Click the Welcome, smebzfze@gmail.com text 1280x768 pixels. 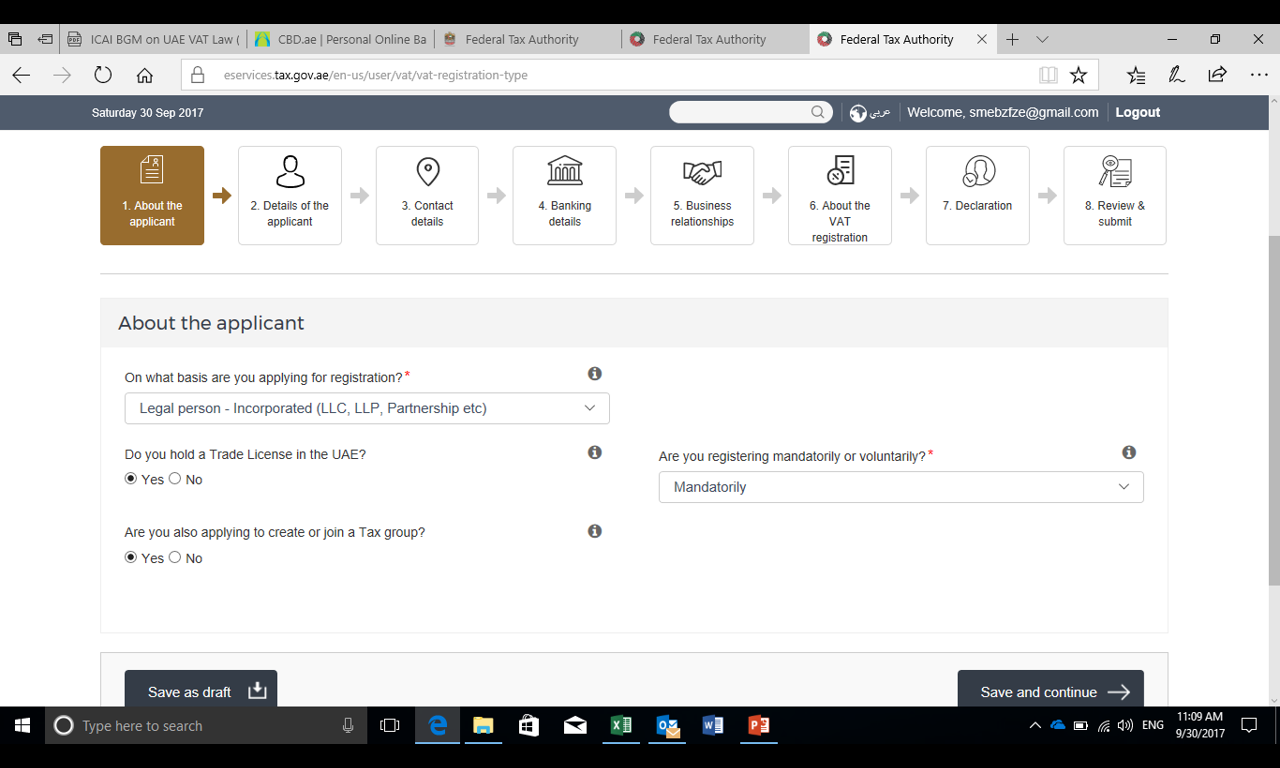point(1003,112)
